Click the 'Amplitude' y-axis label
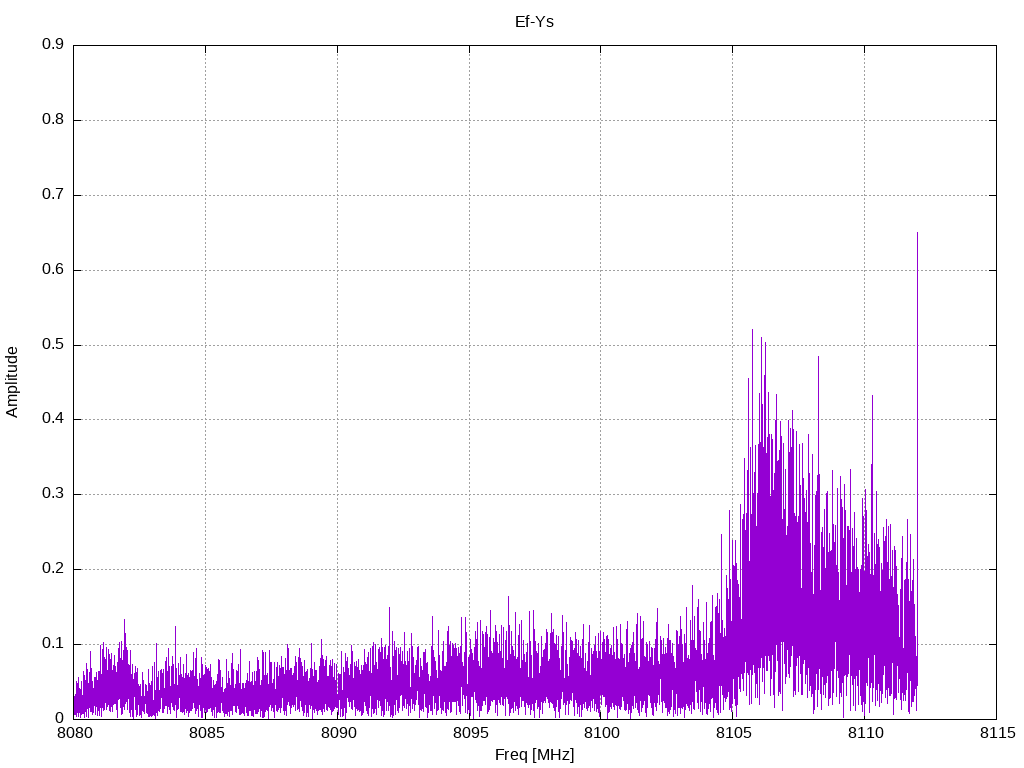1024x768 pixels. coord(12,381)
